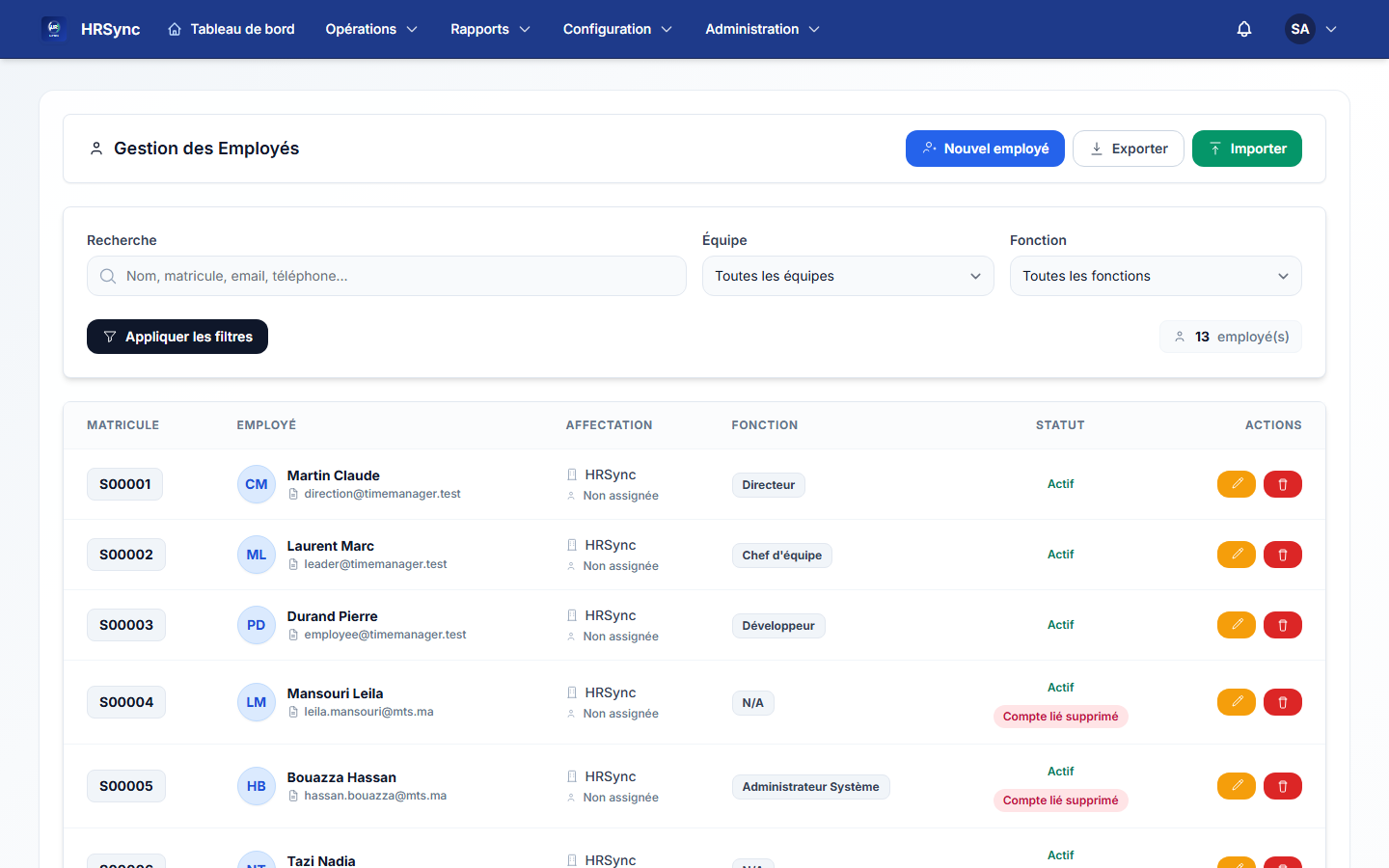This screenshot has height=868, width=1389.
Task: Click the Développeur function badge
Action: [x=778, y=626]
